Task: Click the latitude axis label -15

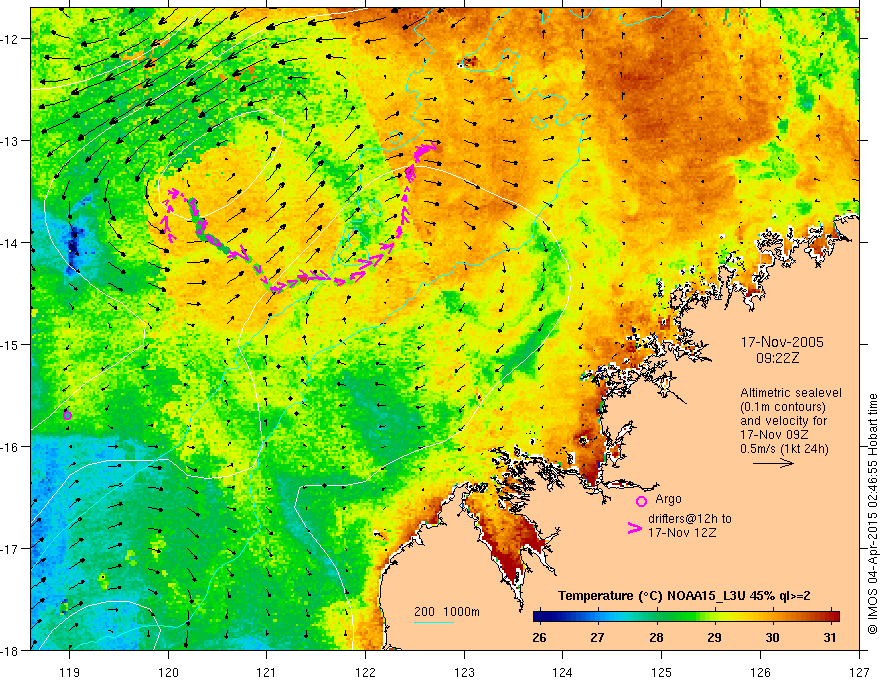Action: pos(11,344)
